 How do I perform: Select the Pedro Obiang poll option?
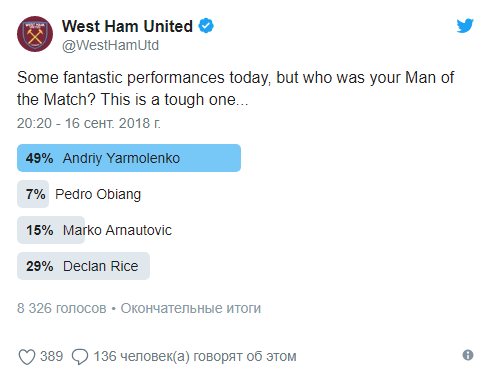click(79, 194)
